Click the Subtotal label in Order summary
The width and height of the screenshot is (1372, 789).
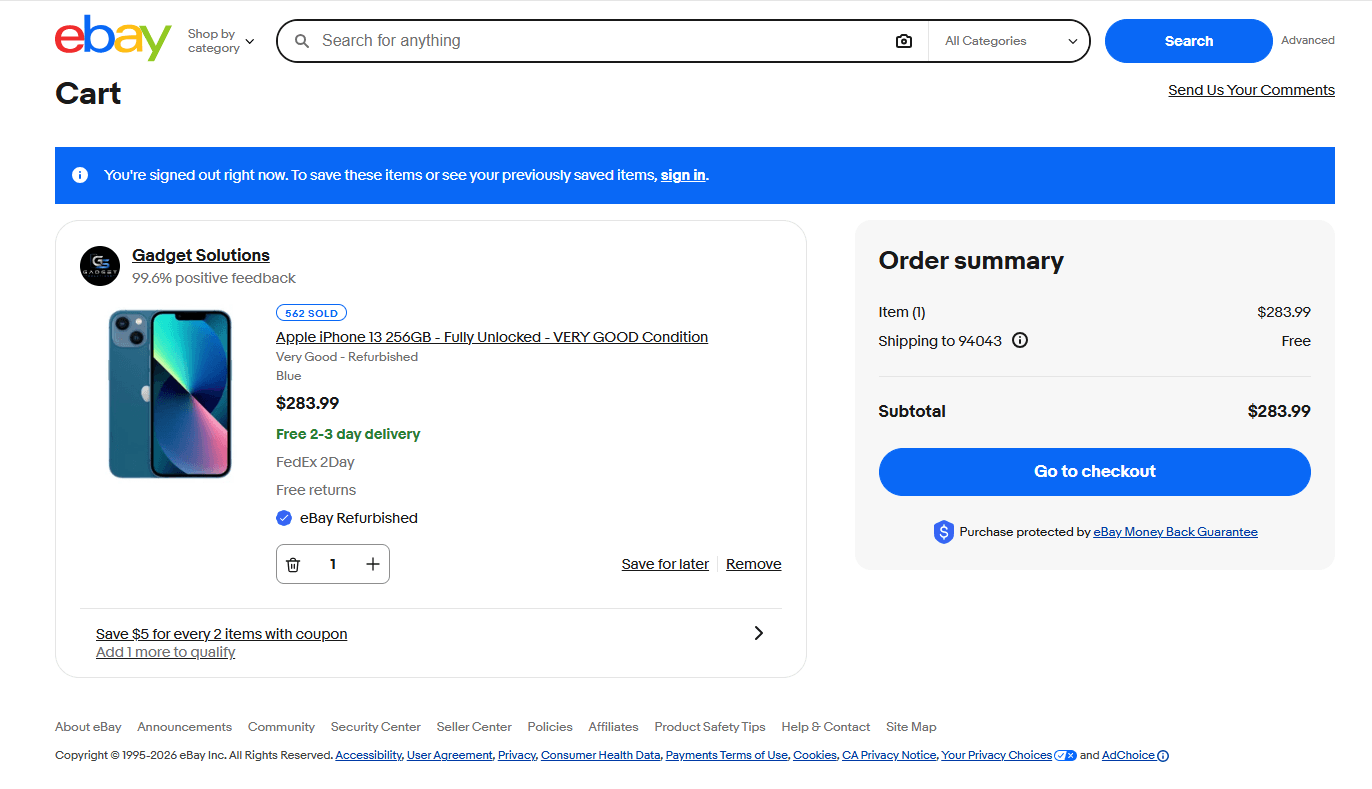coord(912,411)
